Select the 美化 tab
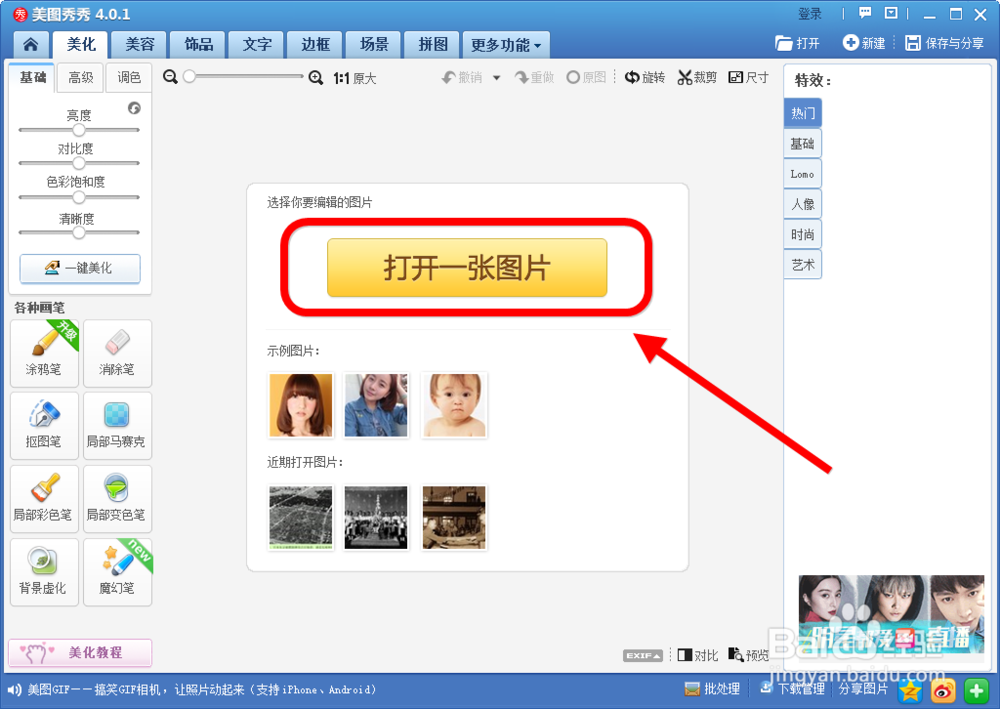1000x709 pixels. [81, 45]
